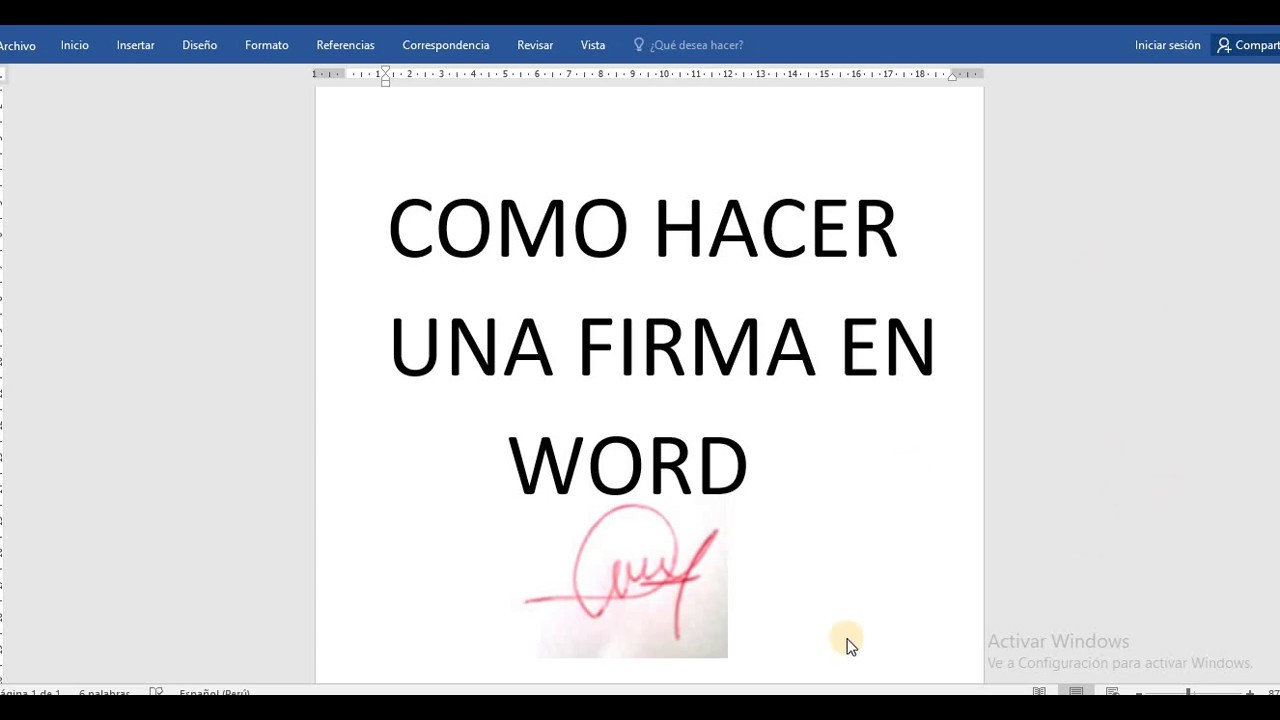Go to the Referencias ribbon tab

345,45
